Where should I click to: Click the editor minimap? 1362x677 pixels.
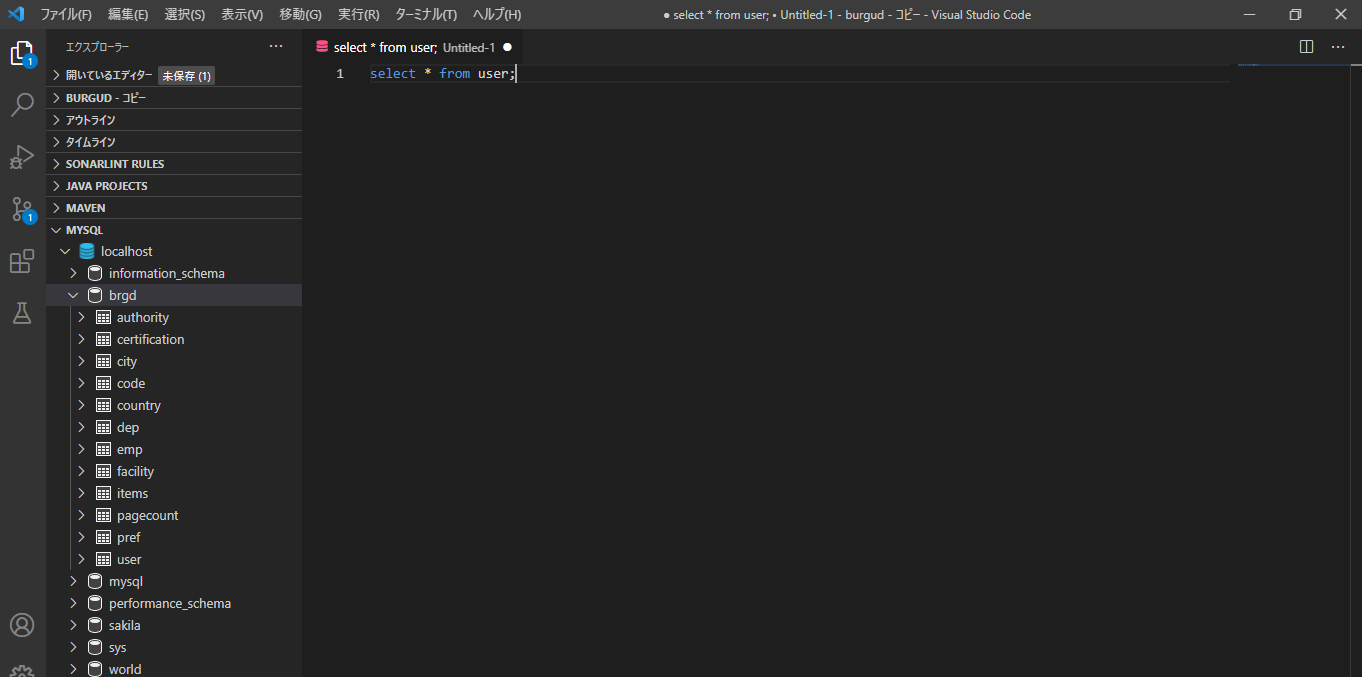(1292, 370)
